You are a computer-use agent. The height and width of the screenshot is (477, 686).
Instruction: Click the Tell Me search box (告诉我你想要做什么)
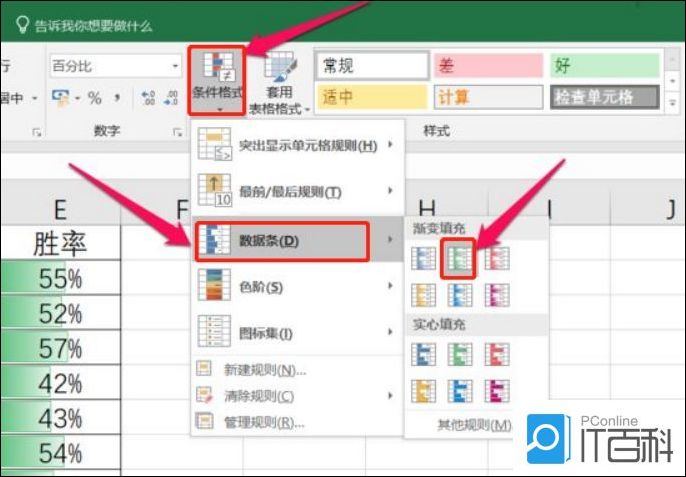pyautogui.click(x=94, y=26)
